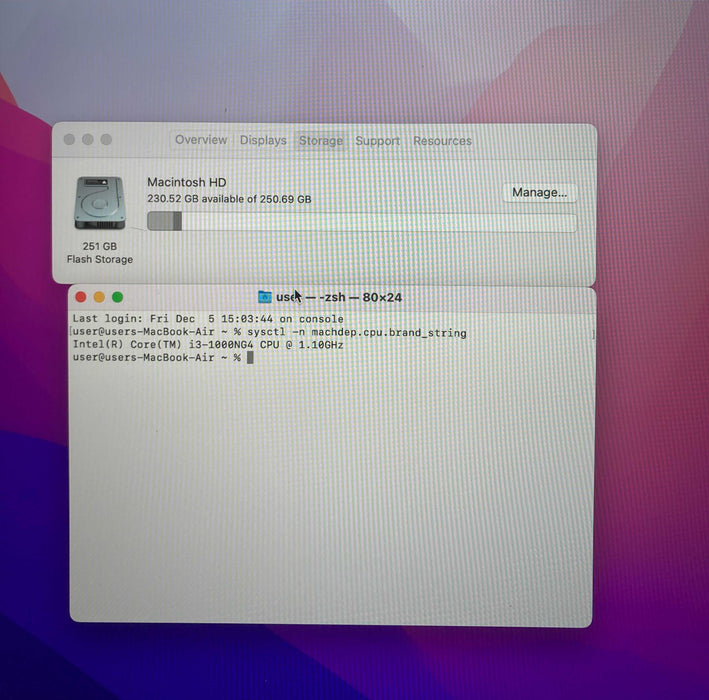Close the Terminal window with red button
The height and width of the screenshot is (700, 709).
point(81,297)
